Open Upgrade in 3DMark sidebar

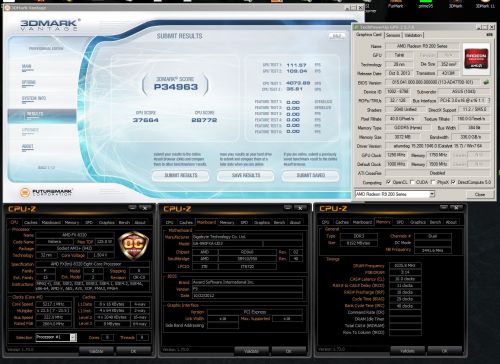click(31, 131)
